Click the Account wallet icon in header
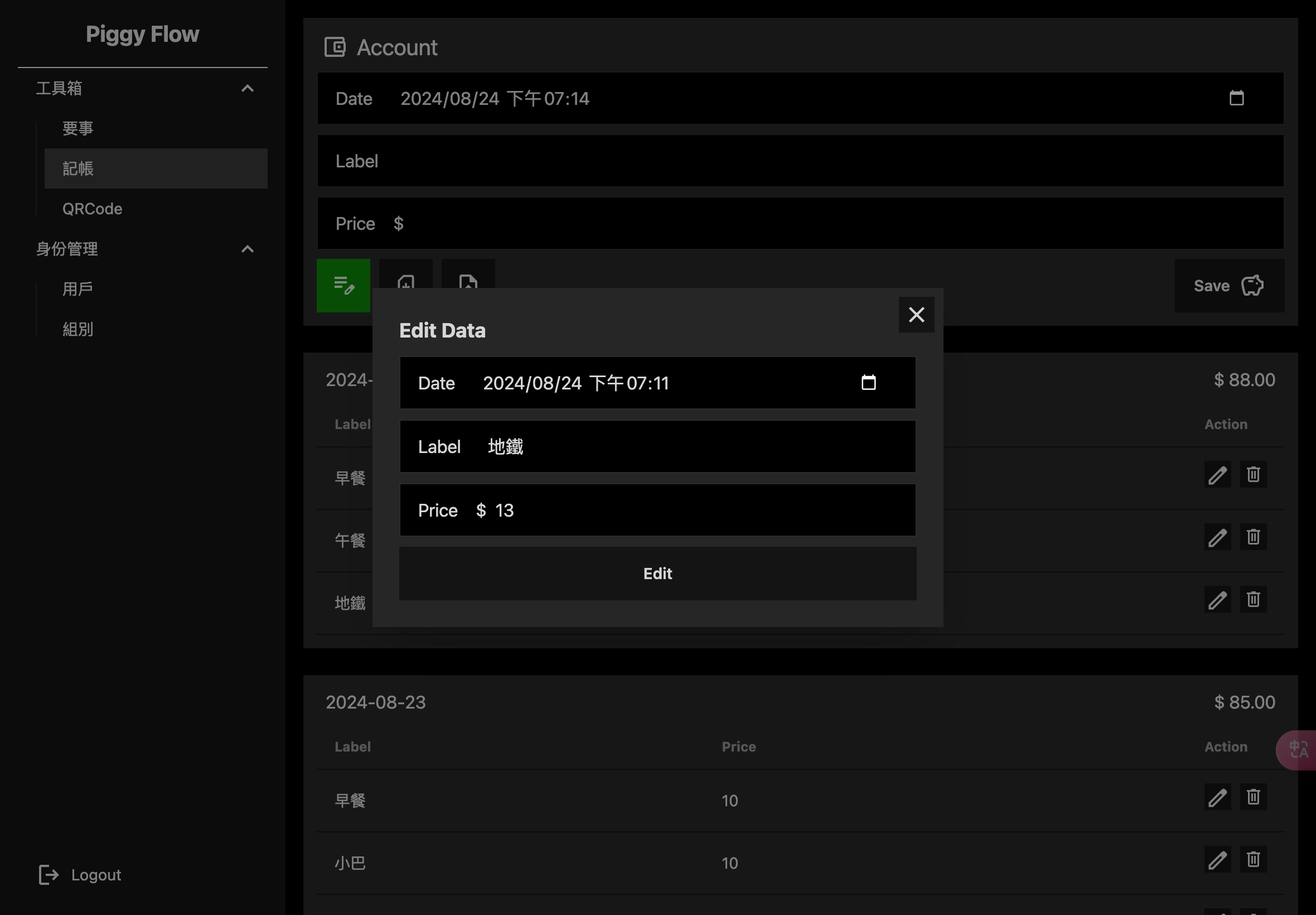 (x=335, y=47)
